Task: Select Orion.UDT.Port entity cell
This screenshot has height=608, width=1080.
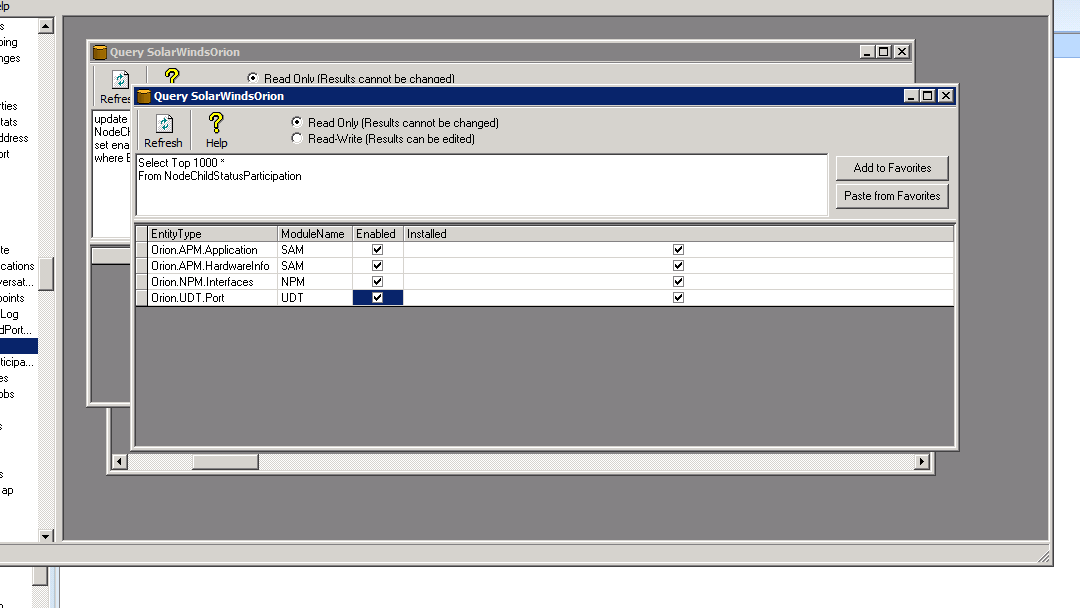Action: point(212,297)
